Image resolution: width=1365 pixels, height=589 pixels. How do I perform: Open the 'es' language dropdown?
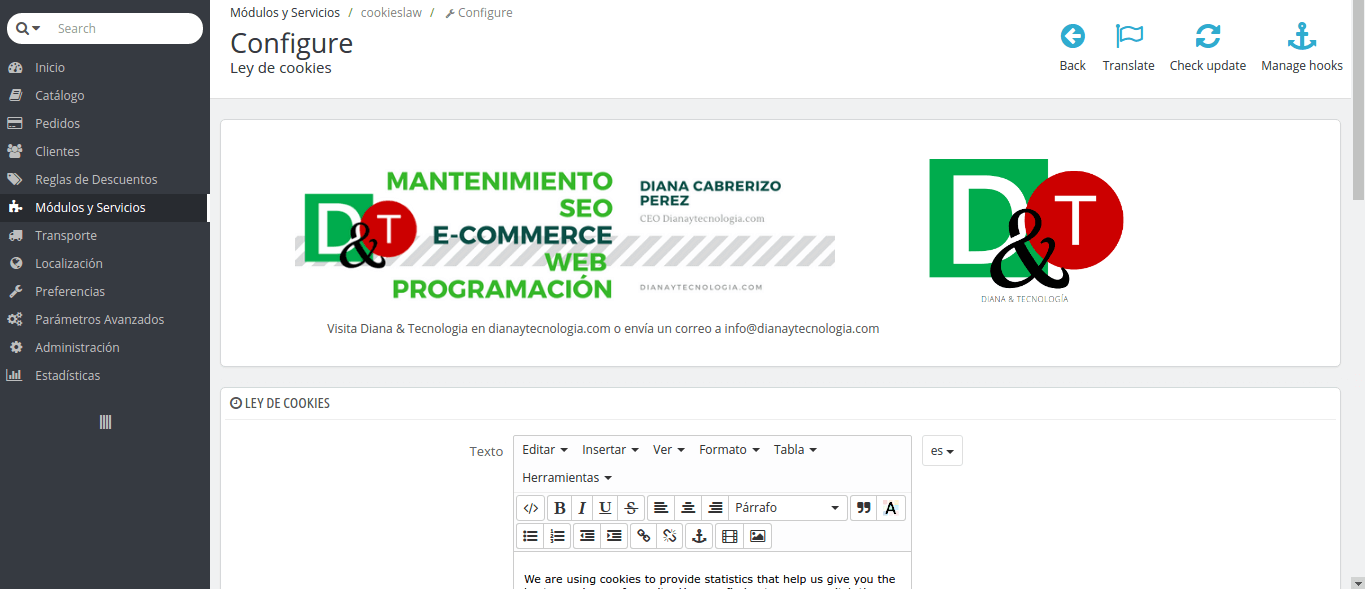point(942,451)
